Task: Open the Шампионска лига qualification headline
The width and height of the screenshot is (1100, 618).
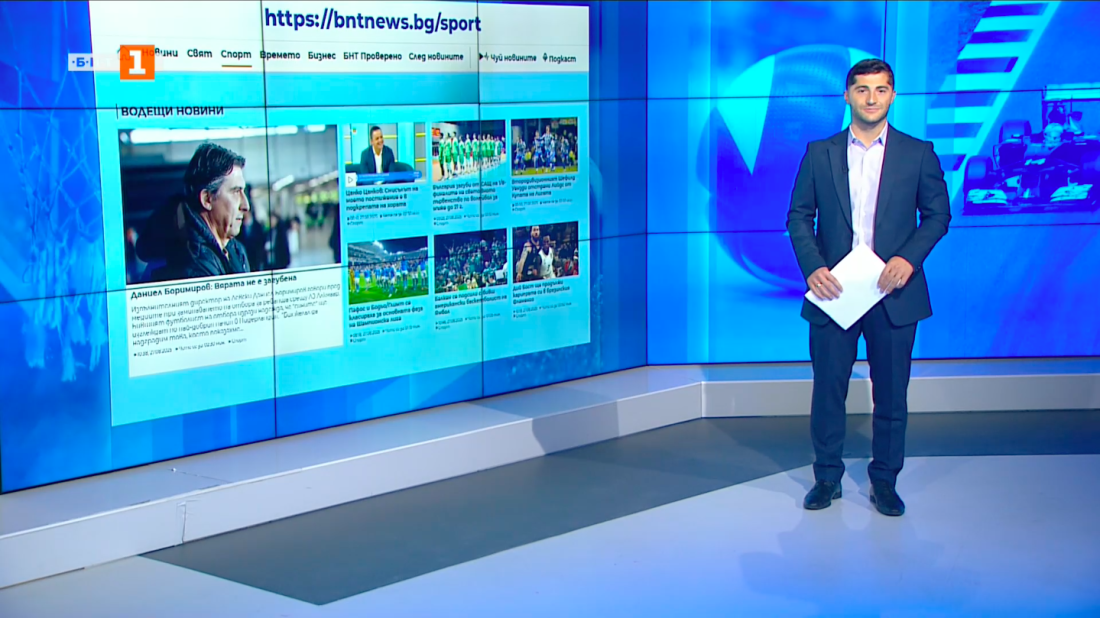Action: click(386, 314)
